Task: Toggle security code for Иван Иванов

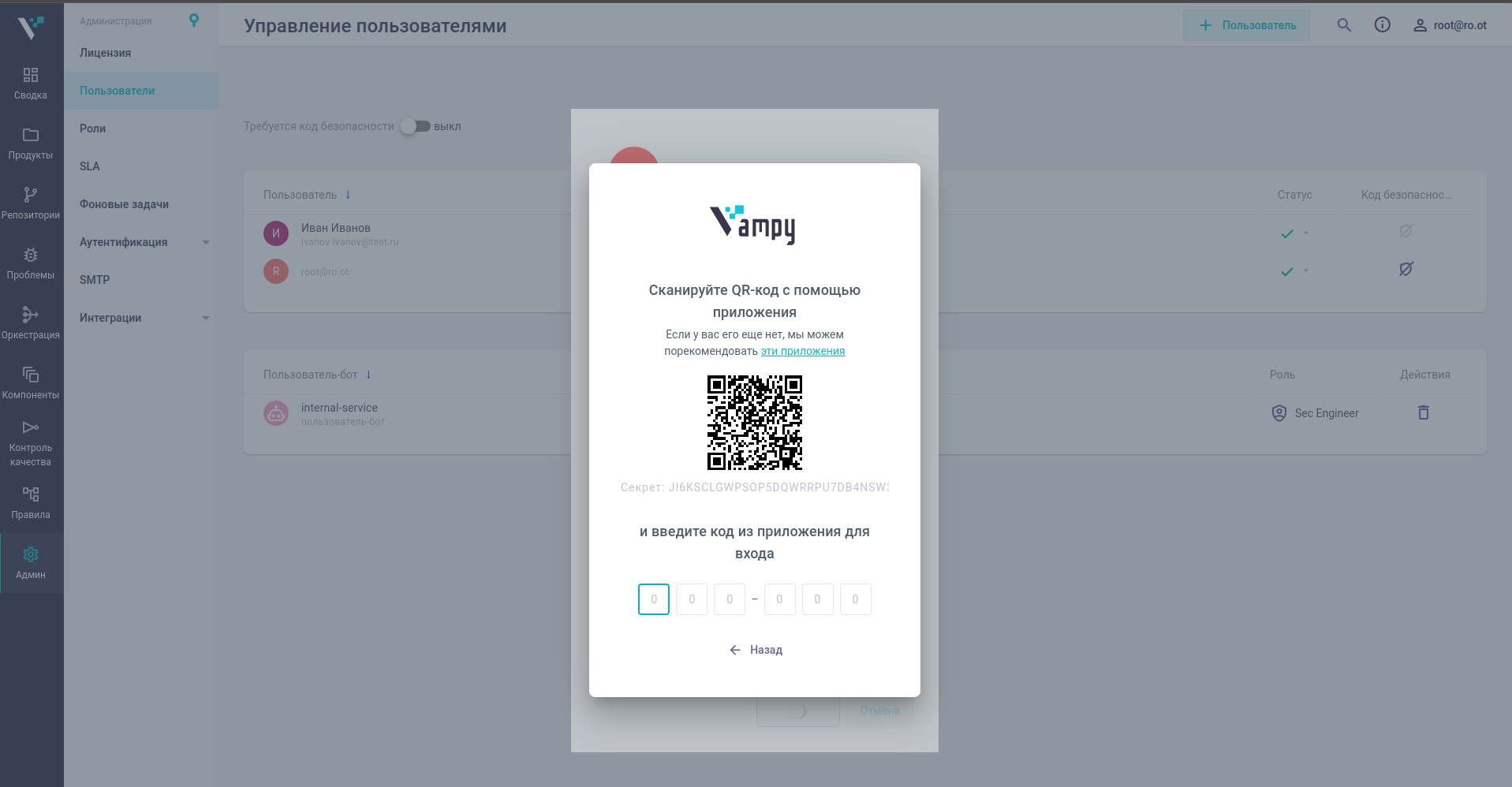Action: point(1406,232)
